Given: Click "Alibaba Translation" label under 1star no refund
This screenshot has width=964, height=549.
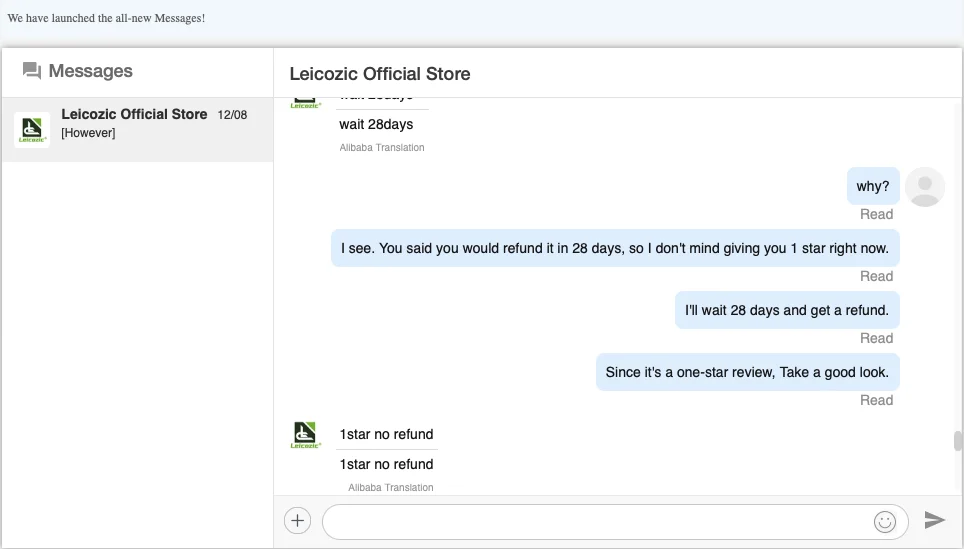Looking at the screenshot, I should pos(390,488).
